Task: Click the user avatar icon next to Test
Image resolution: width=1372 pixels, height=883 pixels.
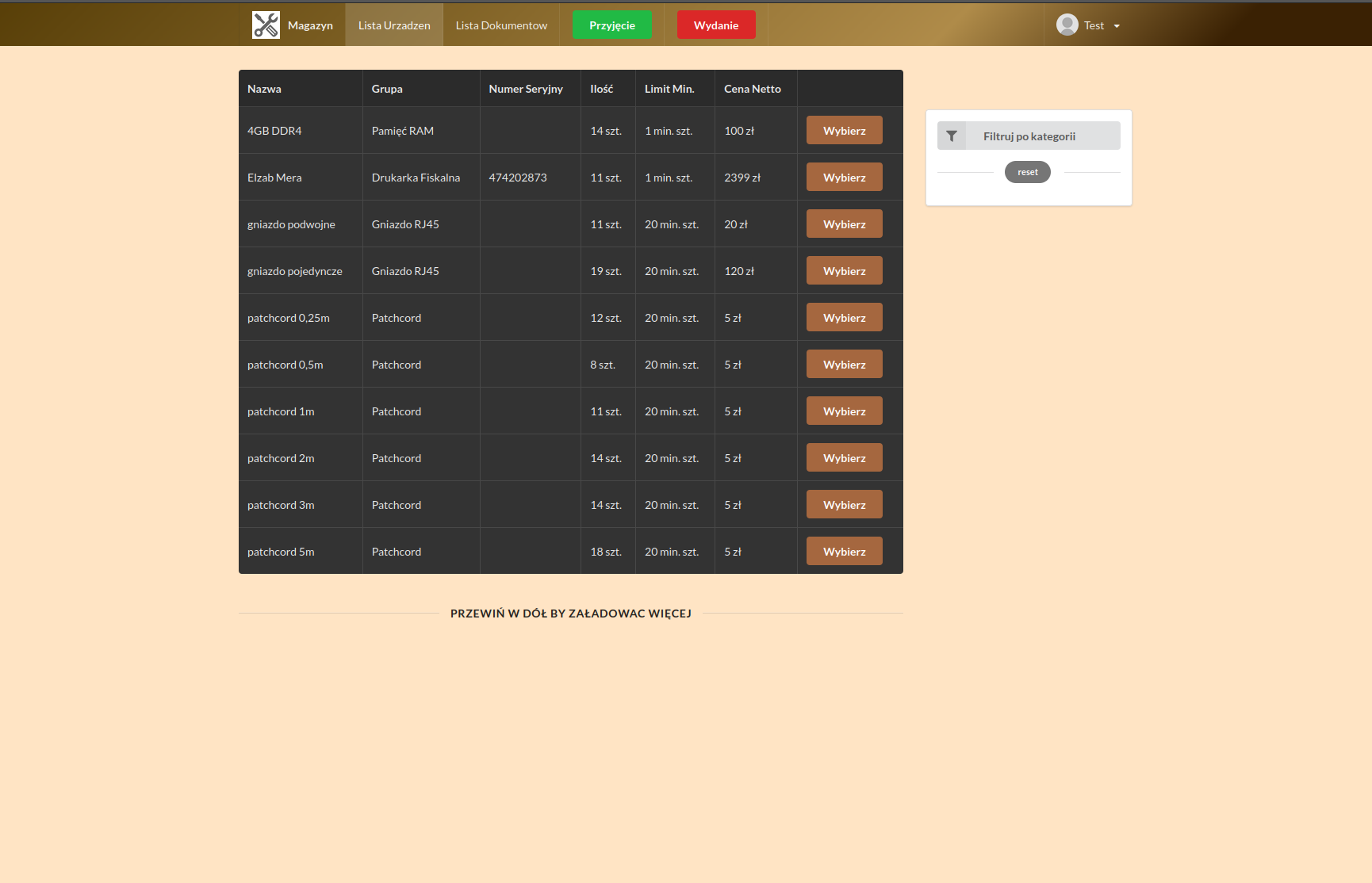Action: [x=1067, y=25]
